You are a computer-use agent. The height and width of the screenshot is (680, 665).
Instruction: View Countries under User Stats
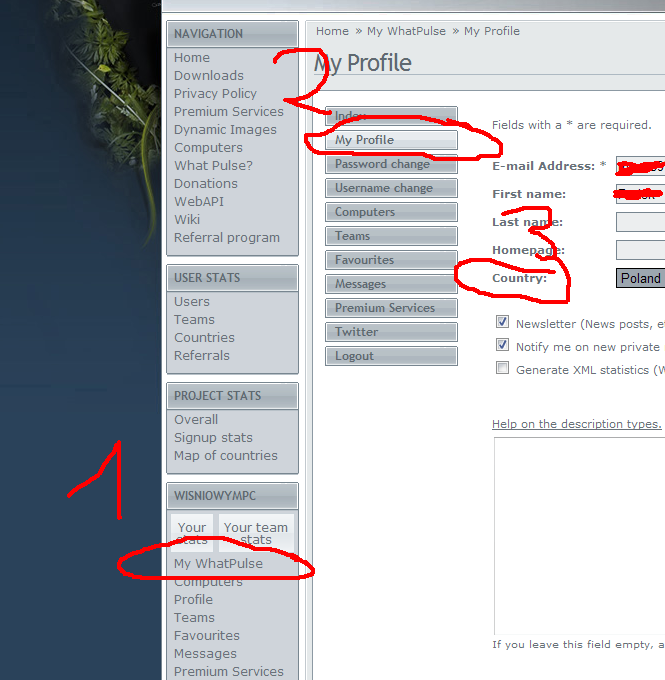click(x=204, y=338)
